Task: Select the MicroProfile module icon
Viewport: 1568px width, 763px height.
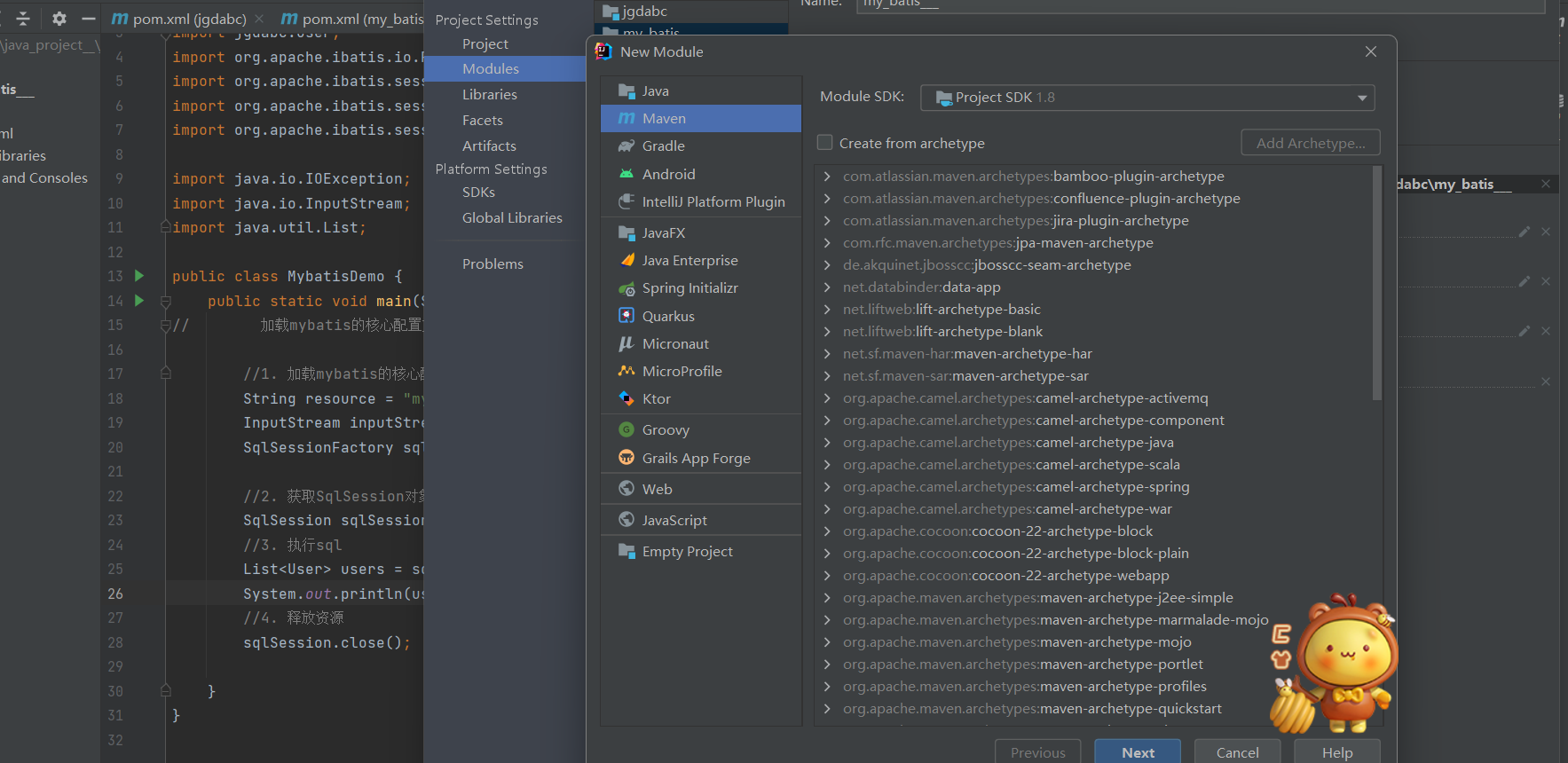Action: click(626, 371)
